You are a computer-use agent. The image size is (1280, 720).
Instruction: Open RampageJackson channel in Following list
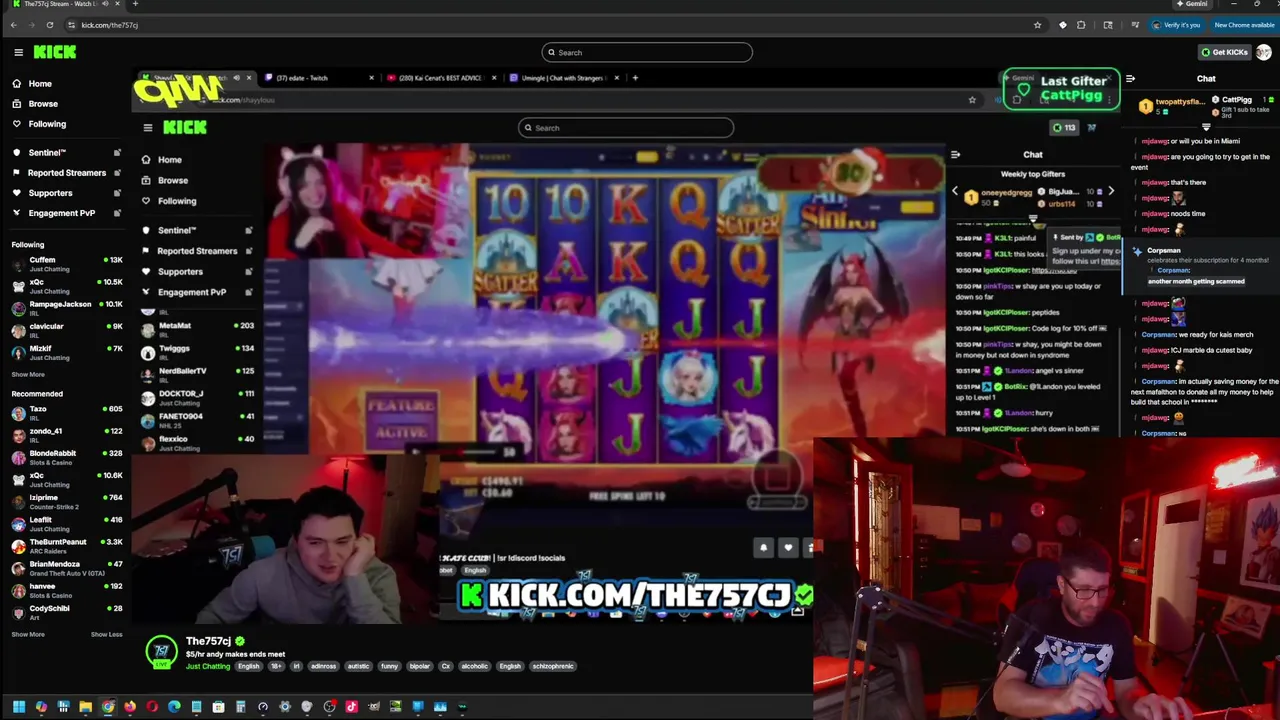click(x=66, y=308)
